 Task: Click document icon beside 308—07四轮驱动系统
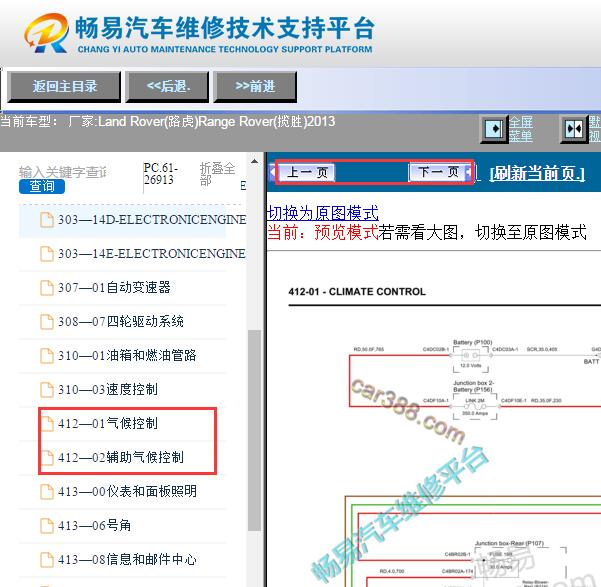click(x=47, y=322)
